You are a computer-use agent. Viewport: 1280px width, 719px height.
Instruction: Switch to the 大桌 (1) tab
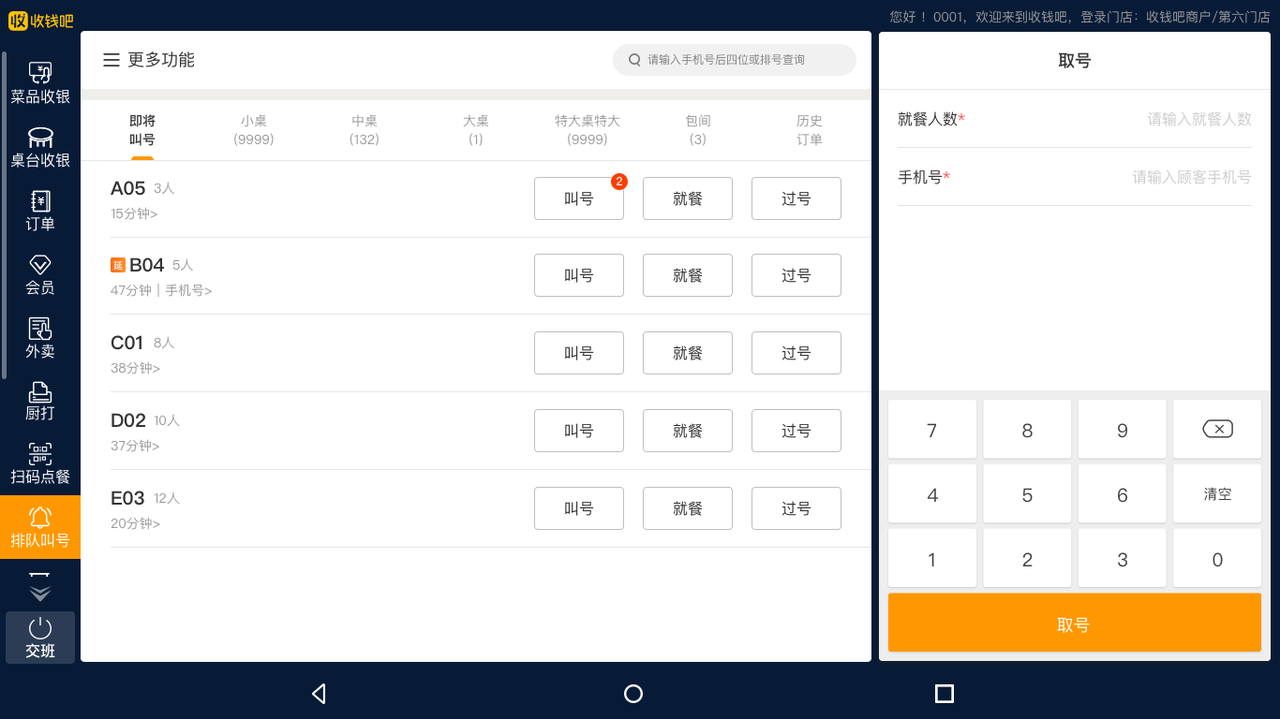(476, 130)
